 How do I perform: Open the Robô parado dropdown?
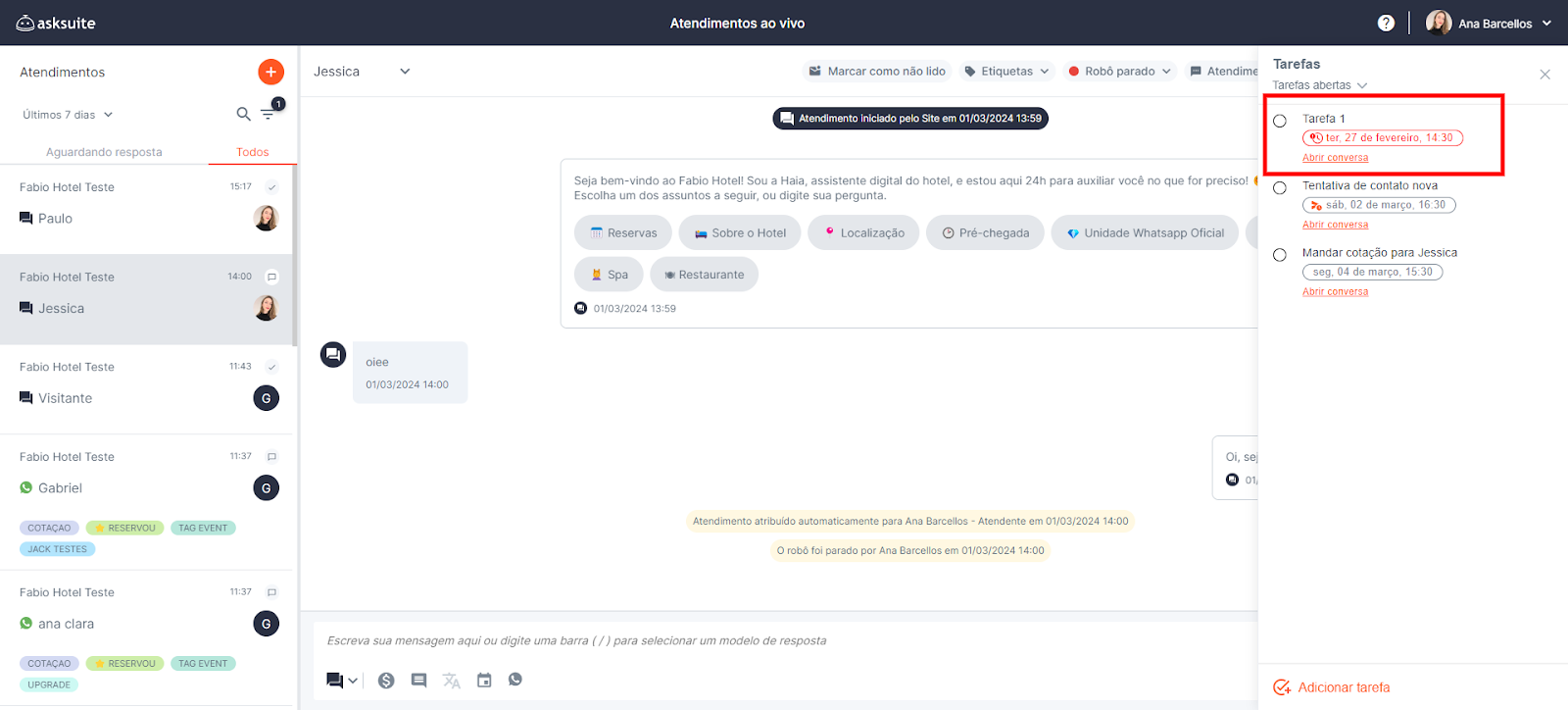click(1120, 72)
